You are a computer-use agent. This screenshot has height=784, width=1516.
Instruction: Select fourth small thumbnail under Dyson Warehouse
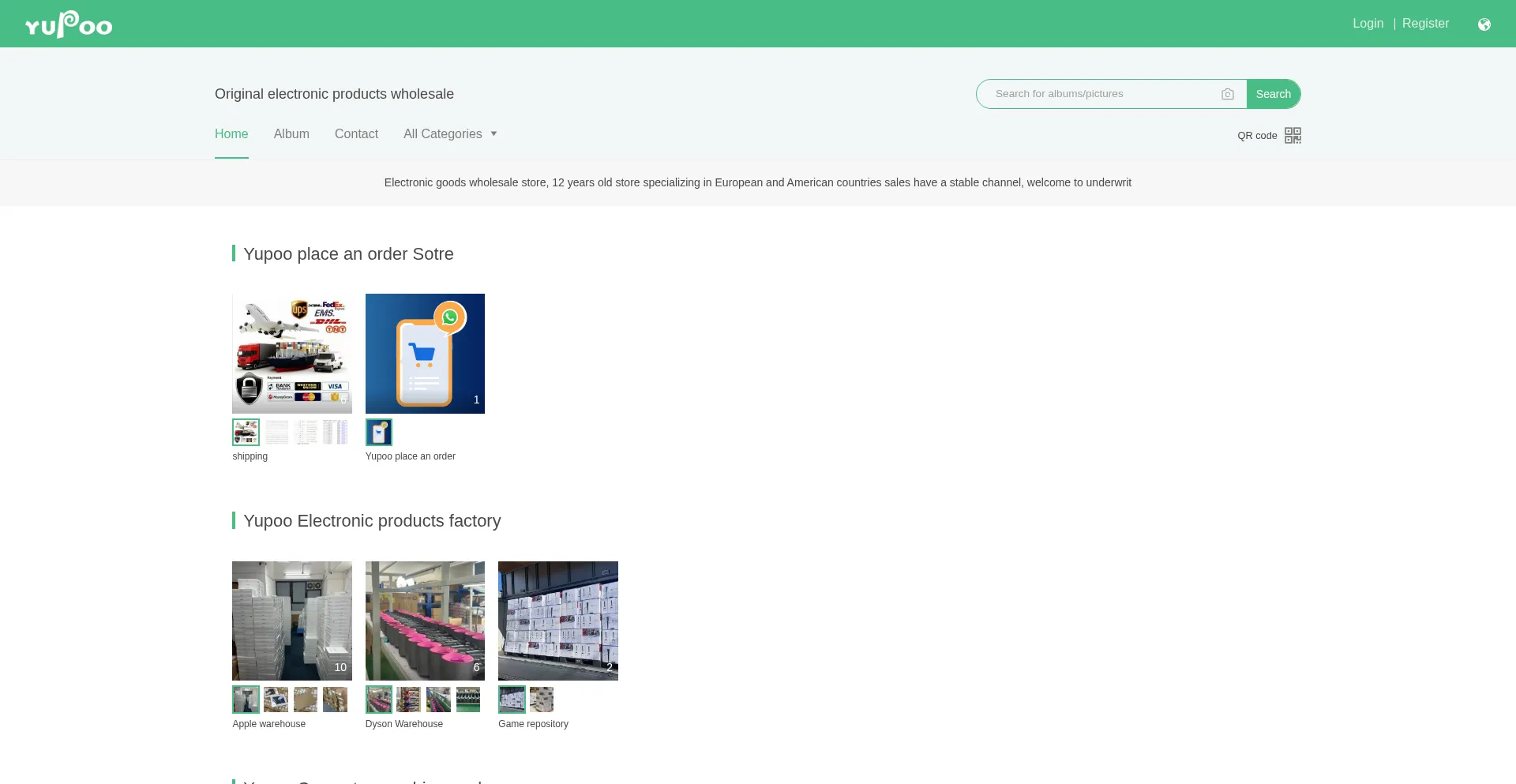click(x=468, y=700)
